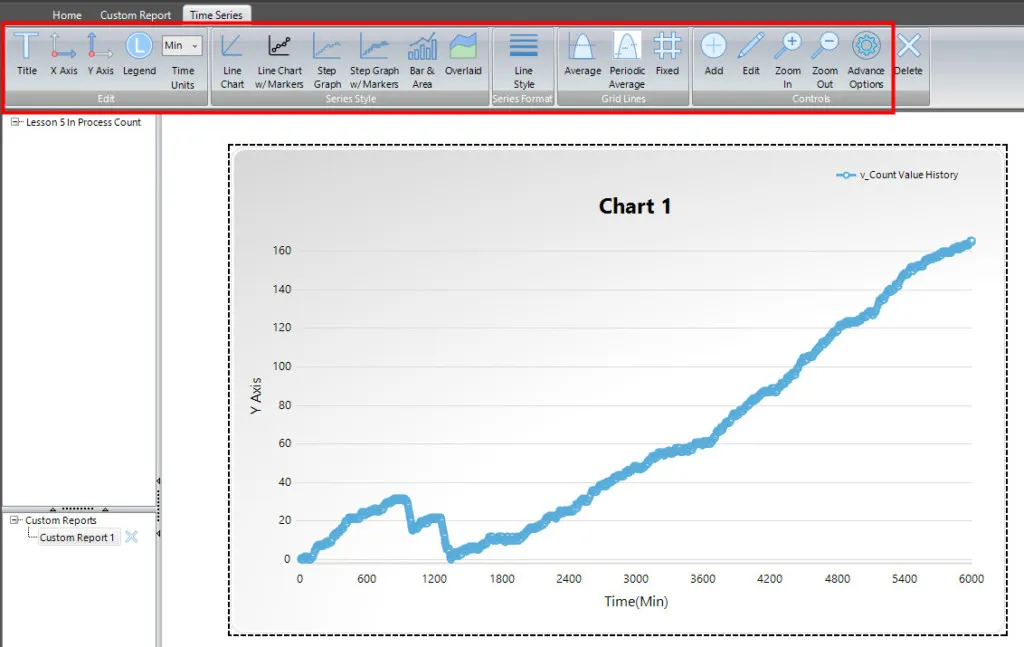Image resolution: width=1024 pixels, height=647 pixels.
Task: Select Line Chart series style
Action: [x=232, y=61]
